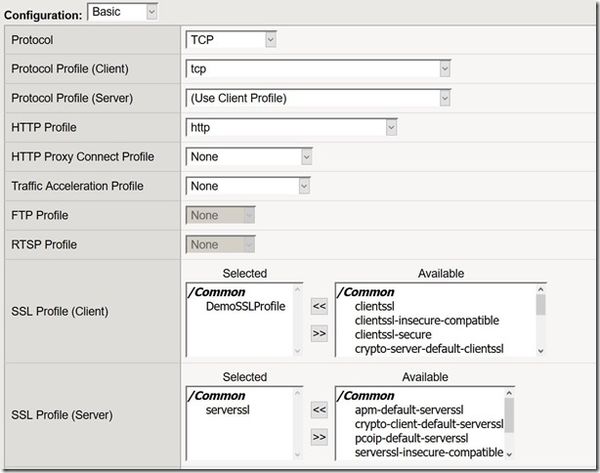This screenshot has width=600, height=473.
Task: Open the HTTP Proxy Connect Profile dropdown
Action: coord(250,157)
